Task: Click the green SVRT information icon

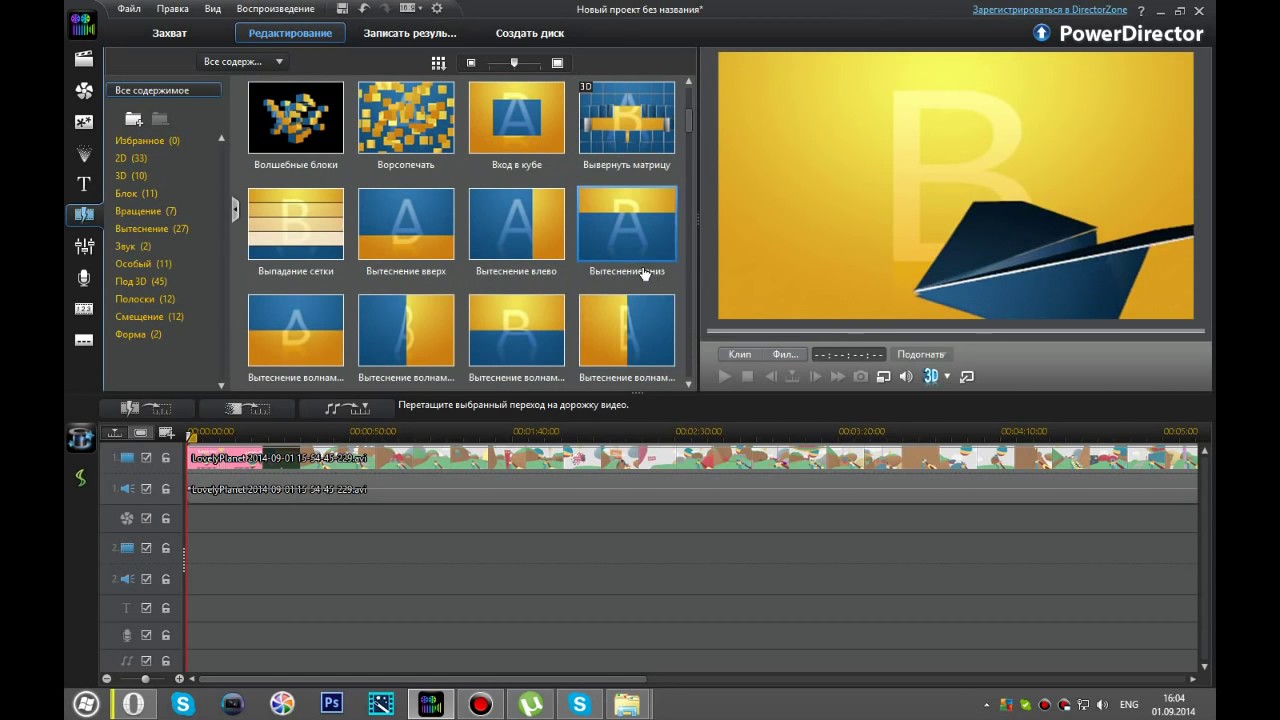Action: click(81, 479)
